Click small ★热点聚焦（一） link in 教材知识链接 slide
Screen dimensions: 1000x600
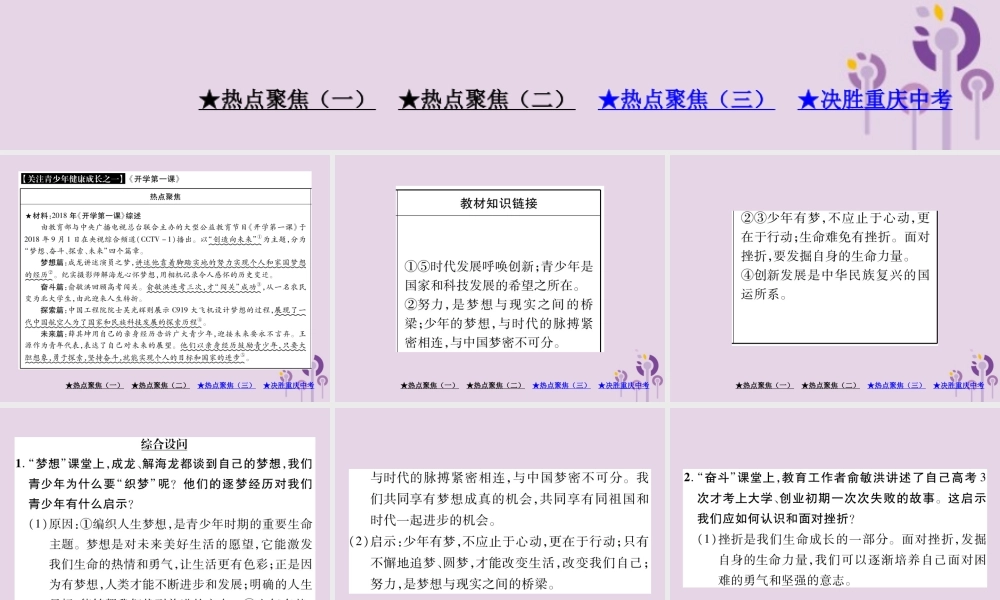[429, 385]
